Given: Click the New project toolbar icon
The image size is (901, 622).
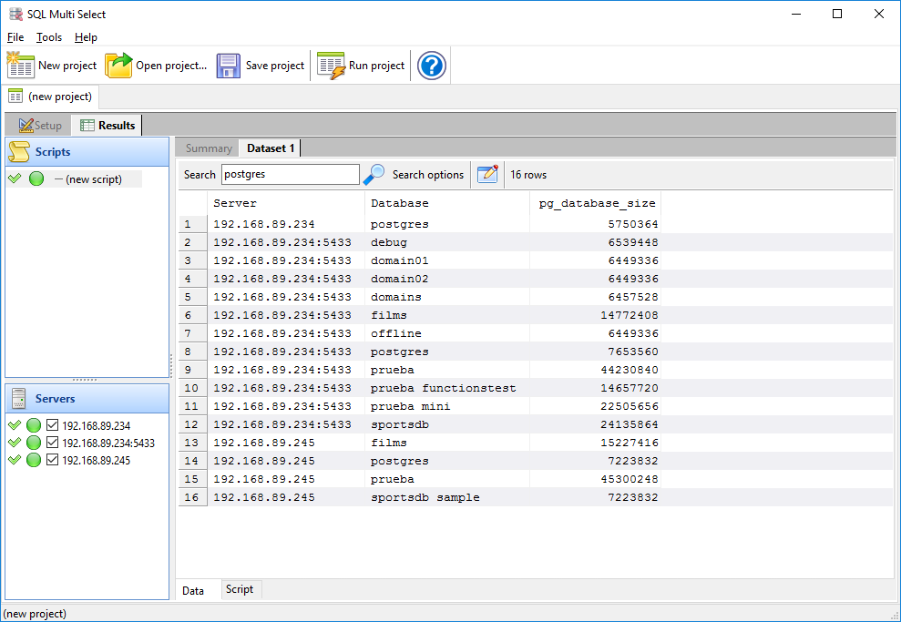Looking at the screenshot, I should 21,66.
